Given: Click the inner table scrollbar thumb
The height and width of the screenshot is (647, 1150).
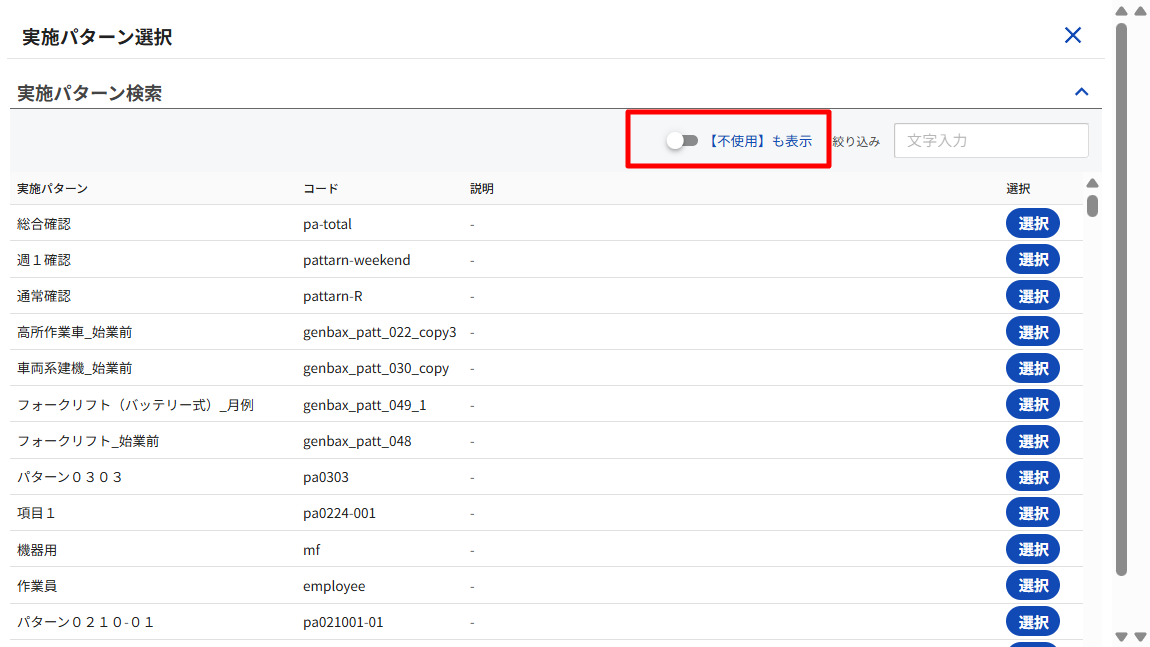Looking at the screenshot, I should point(1092,205).
